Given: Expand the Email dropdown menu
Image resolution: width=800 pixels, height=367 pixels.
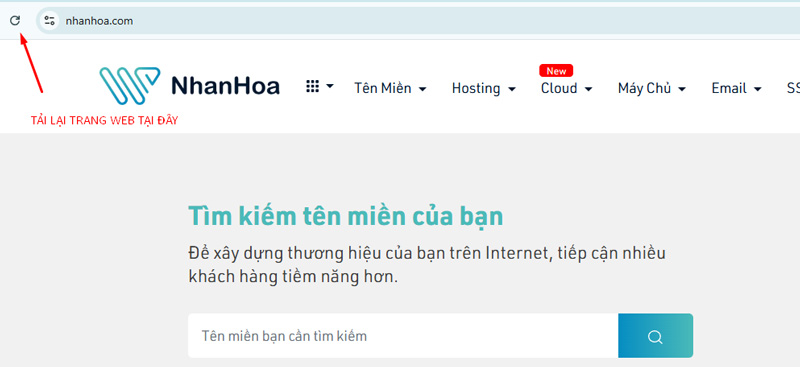Looking at the screenshot, I should pos(736,88).
